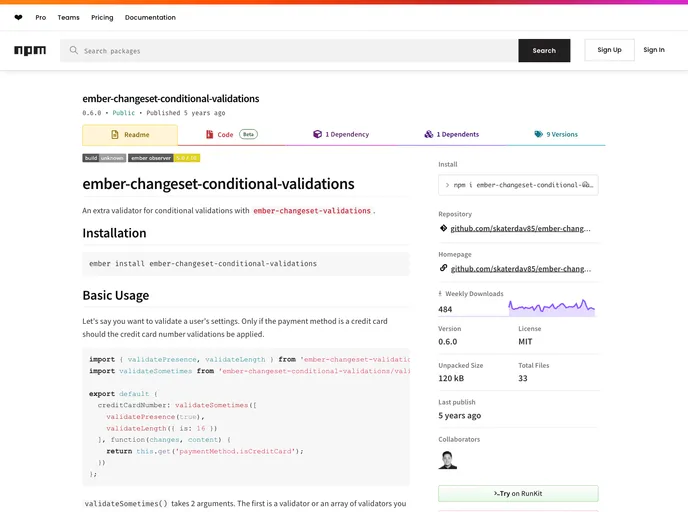Screen dimensions: 688x512
Task: Open the 1 Dependency tab
Action: click(341, 134)
